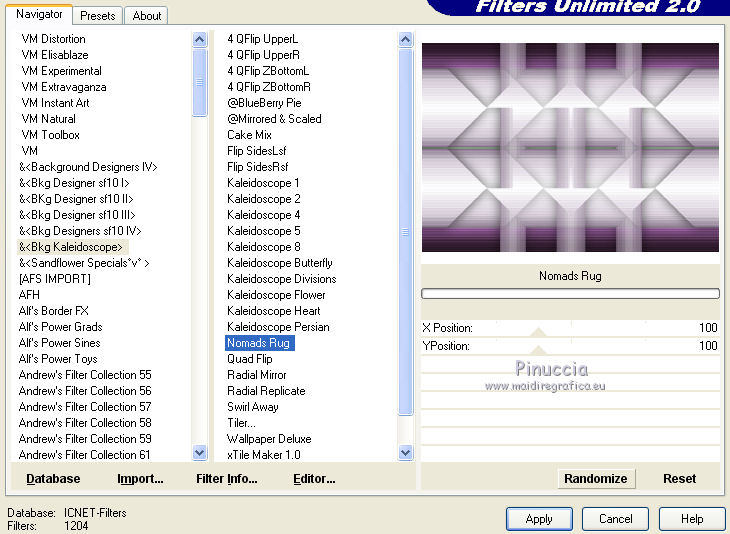Click the filter list scroll up arrow

click(x=406, y=40)
